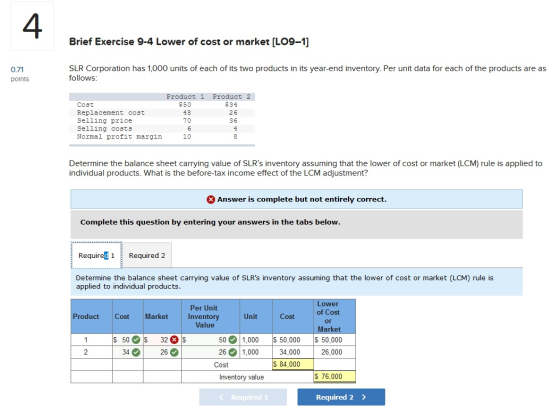This screenshot has width=560, height=414.
Task: Select the Product 1 Per Unit Inventory Value field
Action: coord(210,340)
